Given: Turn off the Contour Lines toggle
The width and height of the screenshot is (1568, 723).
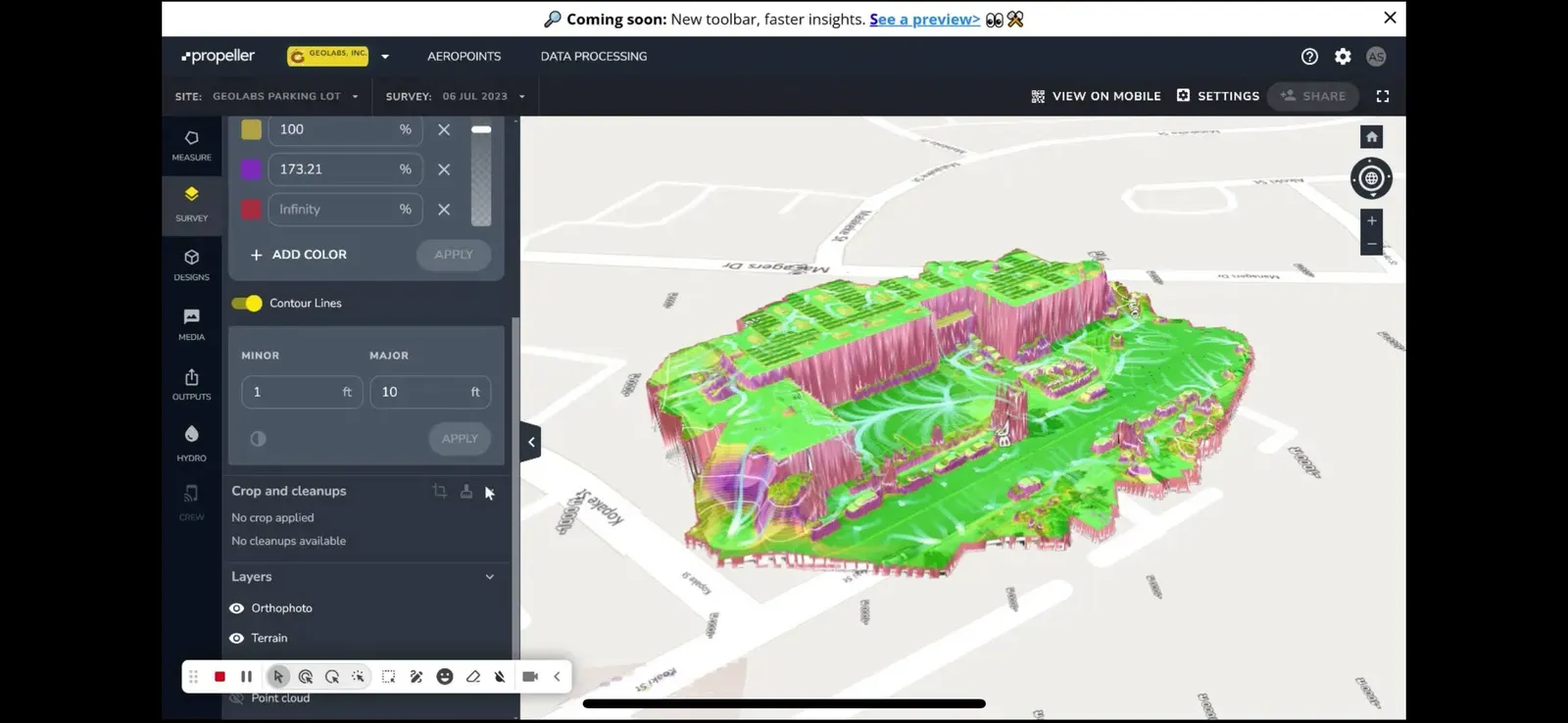Looking at the screenshot, I should pos(247,304).
